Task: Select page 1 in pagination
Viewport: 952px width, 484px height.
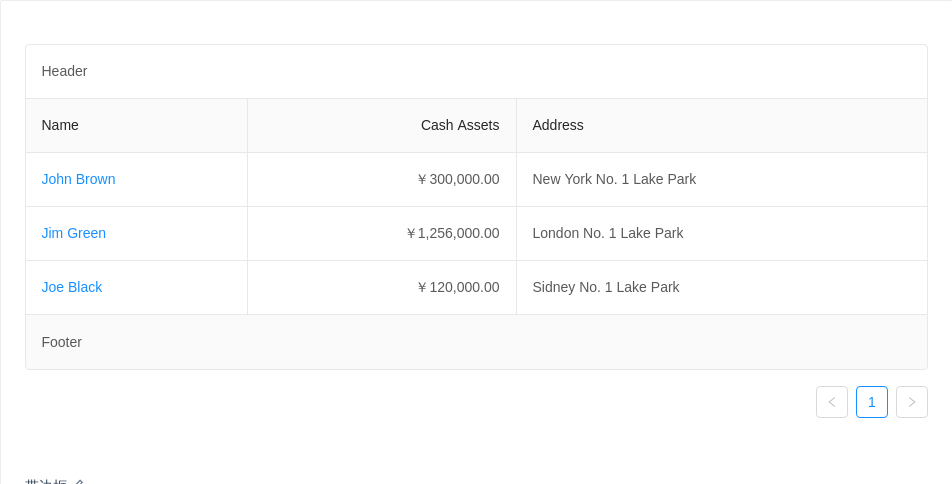Action: (x=872, y=402)
